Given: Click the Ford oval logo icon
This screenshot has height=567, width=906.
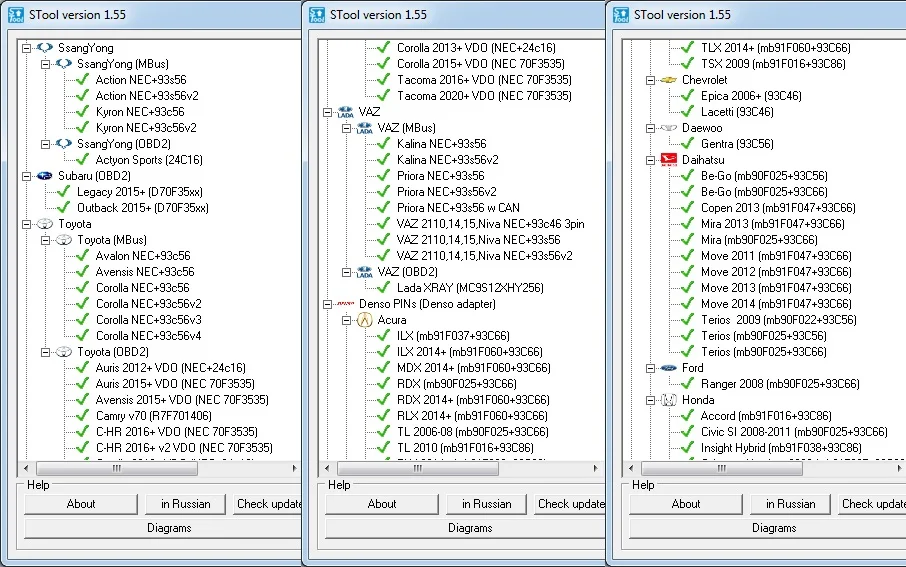Looking at the screenshot, I should pos(669,368).
